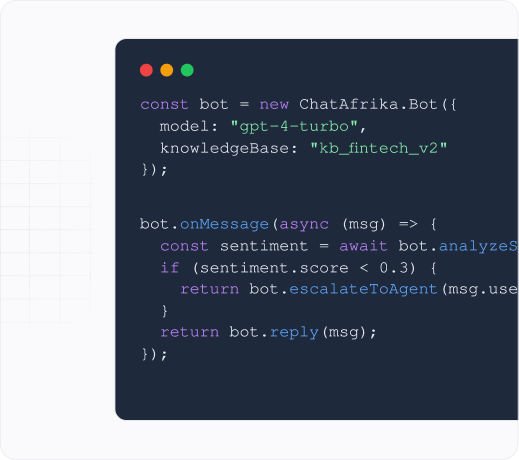Click the "new" keyword

[274, 105]
